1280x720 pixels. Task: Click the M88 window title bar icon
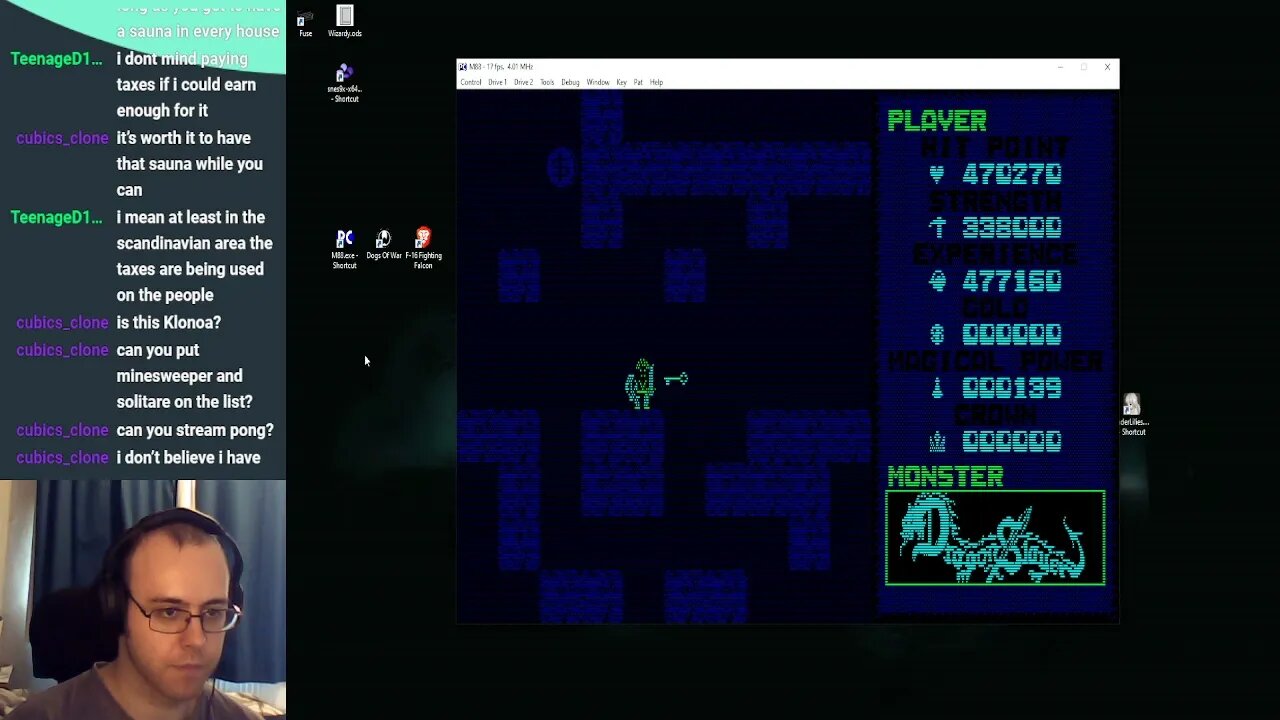click(463, 67)
